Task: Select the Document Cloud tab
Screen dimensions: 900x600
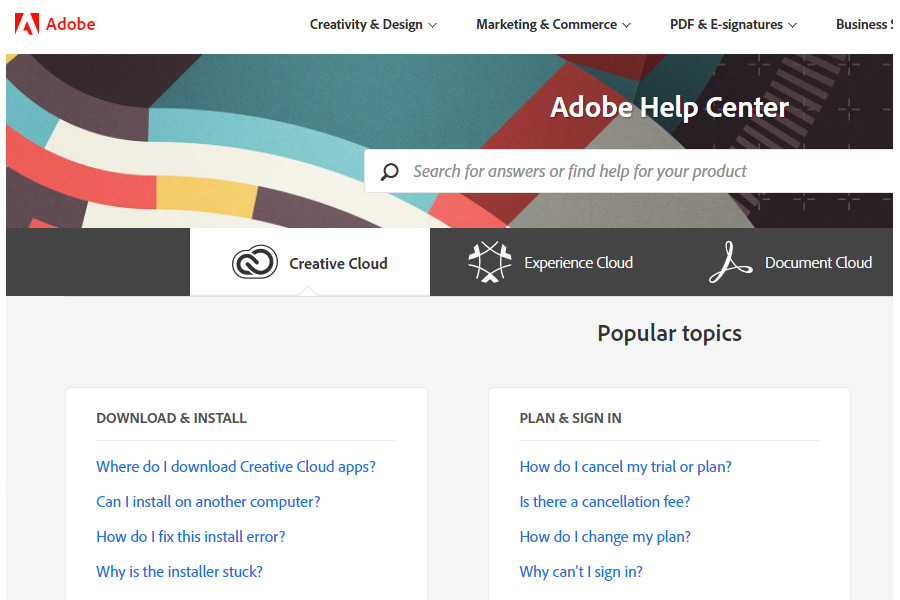Action: pos(791,262)
